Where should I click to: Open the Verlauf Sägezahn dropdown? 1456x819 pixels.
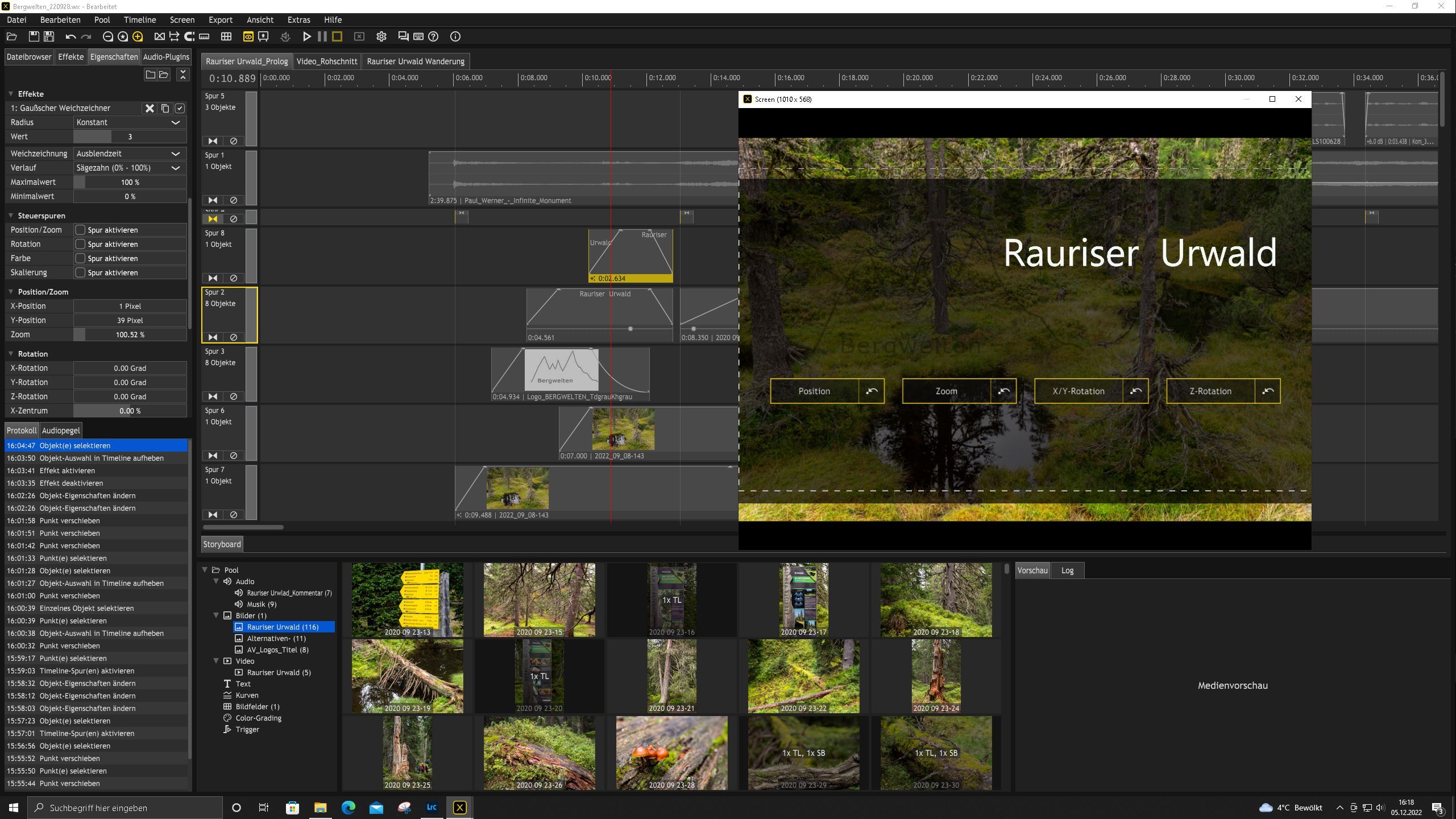pos(130,168)
